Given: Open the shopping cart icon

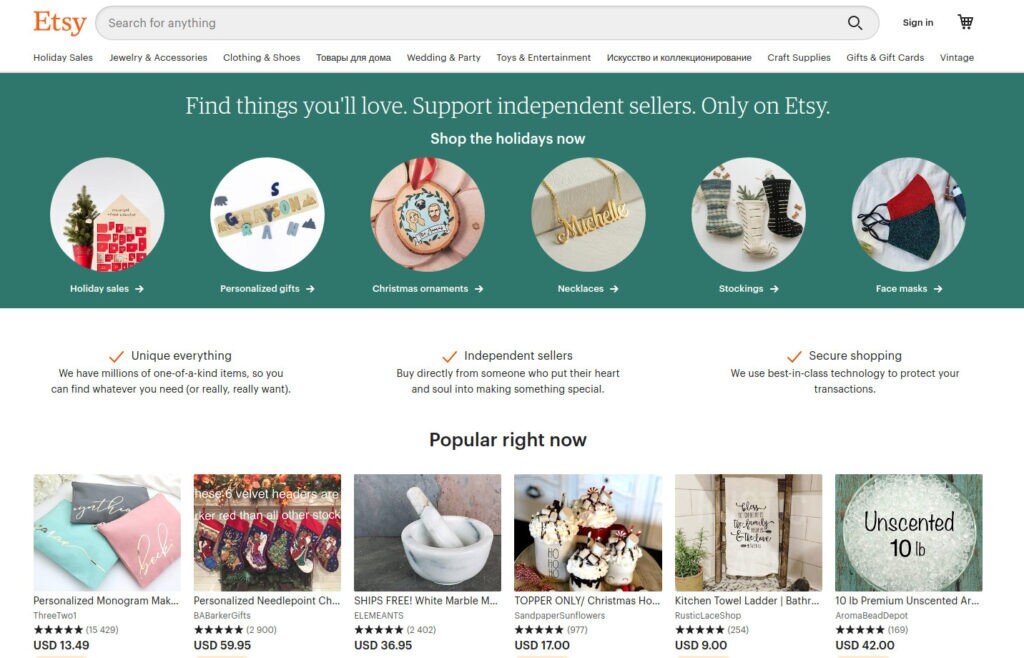Looking at the screenshot, I should coord(965,22).
